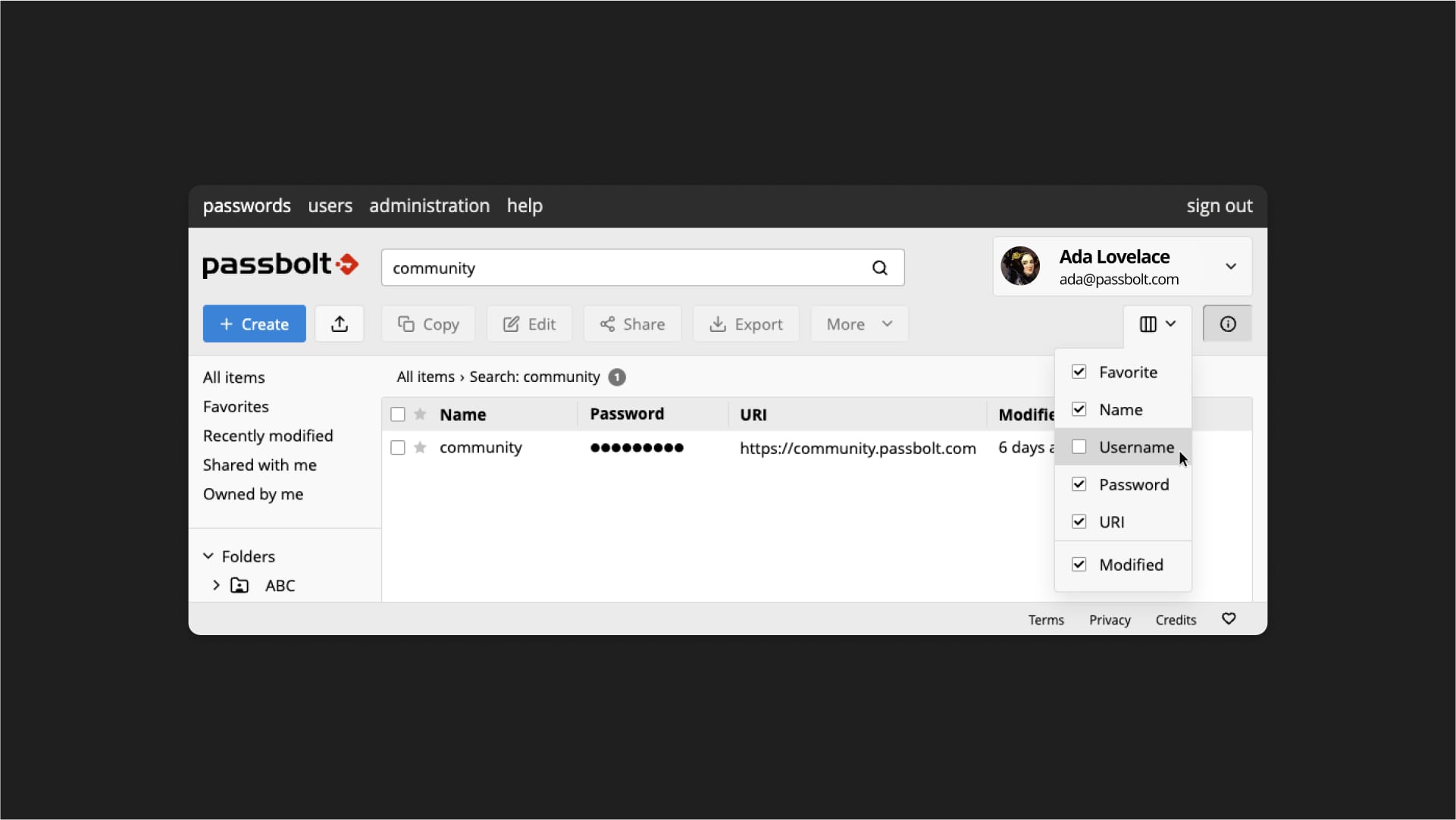Screen dimensions: 1456x820
Task: Click the Create button
Action: coord(254,324)
